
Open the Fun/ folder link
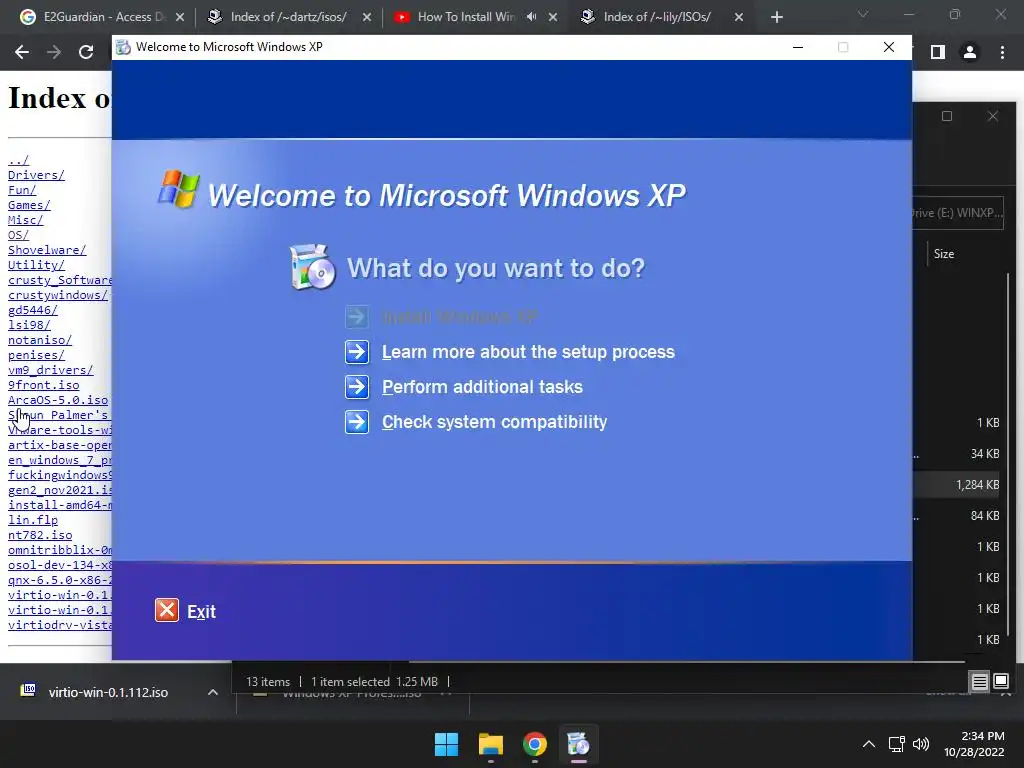click(x=22, y=190)
